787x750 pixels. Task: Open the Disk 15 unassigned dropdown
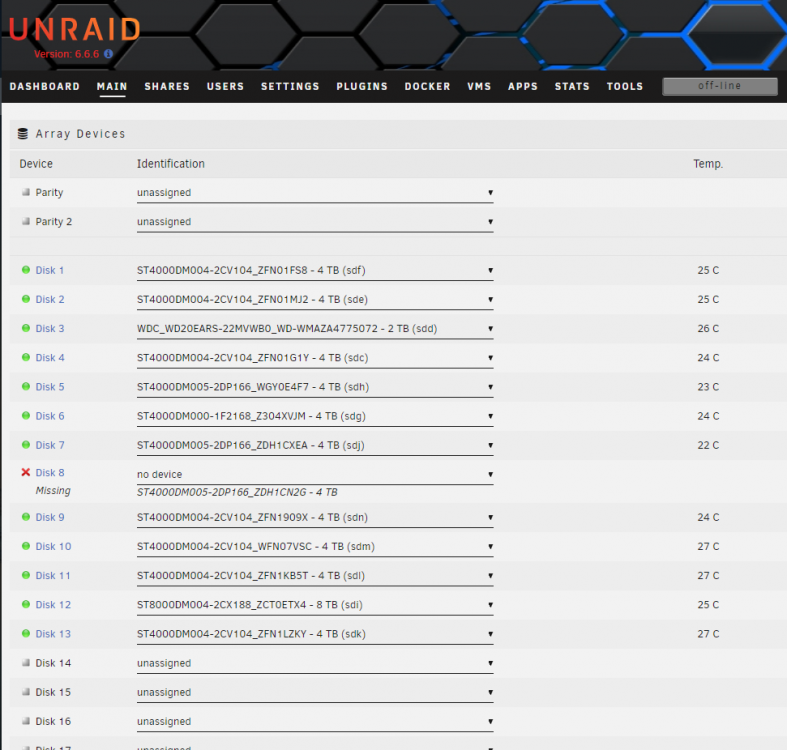click(315, 693)
